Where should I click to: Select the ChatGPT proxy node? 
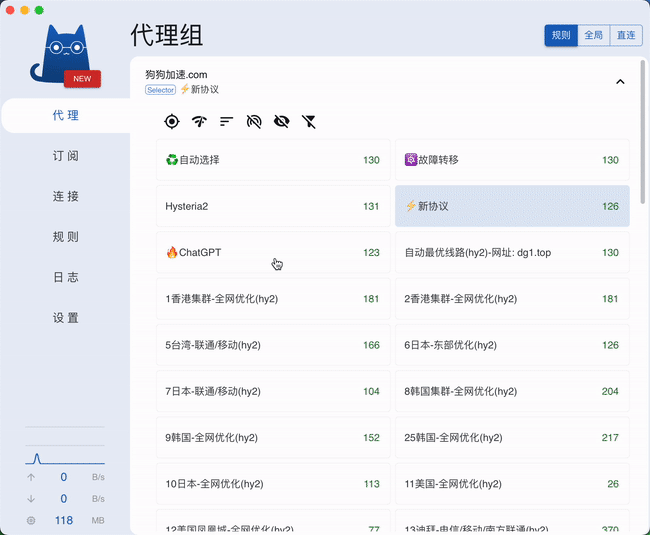point(273,253)
